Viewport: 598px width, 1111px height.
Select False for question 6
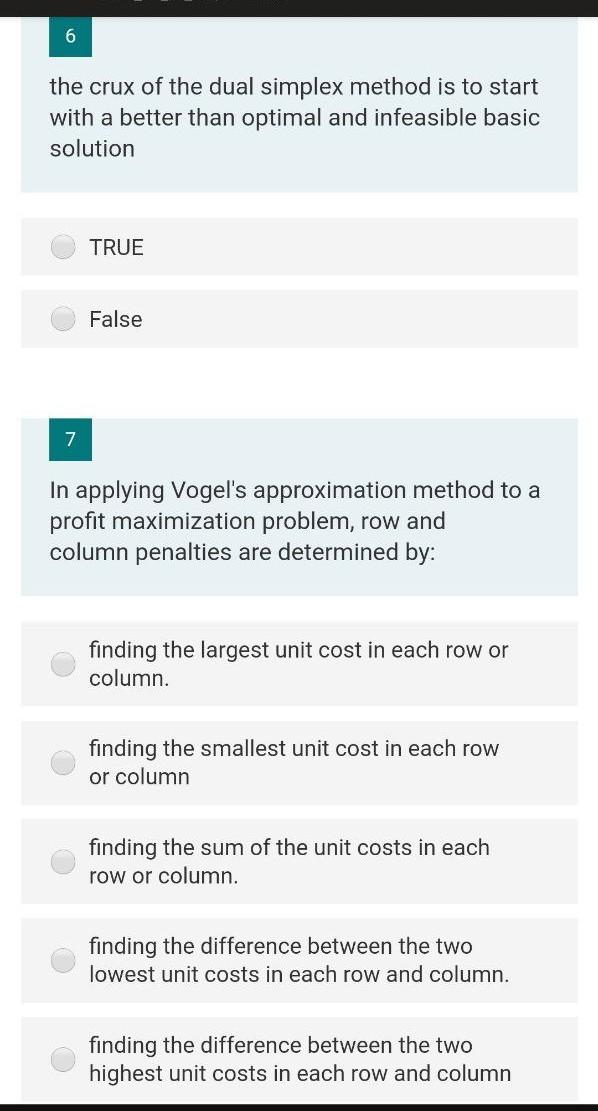[63, 319]
